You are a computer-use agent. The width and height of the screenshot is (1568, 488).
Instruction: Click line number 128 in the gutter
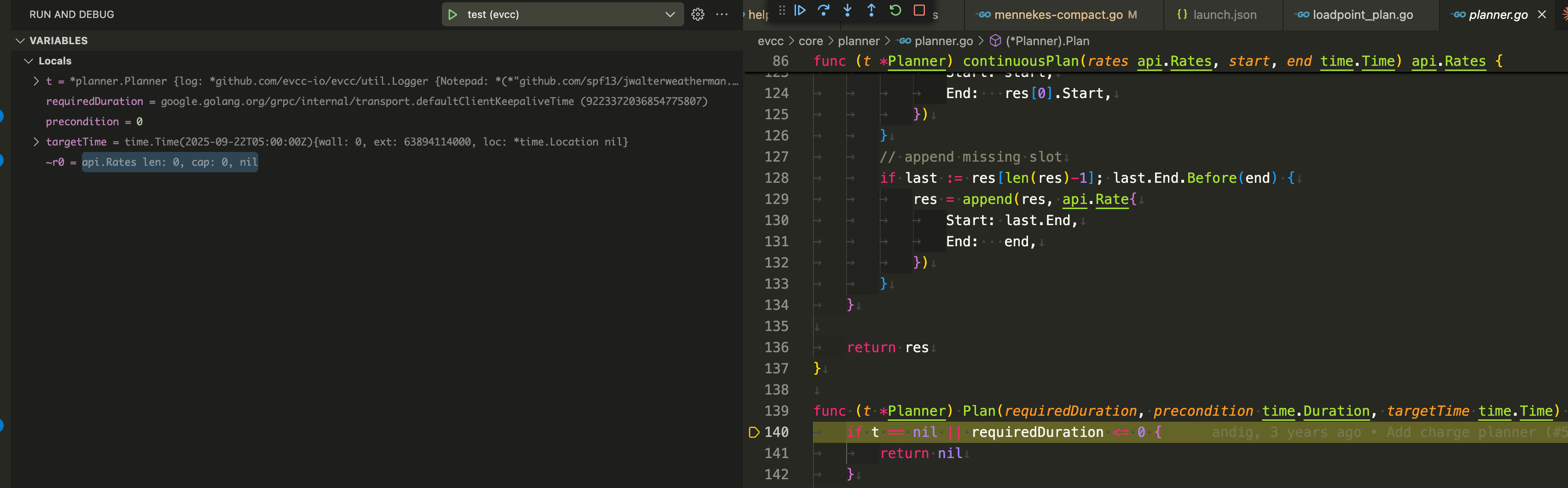click(776, 178)
